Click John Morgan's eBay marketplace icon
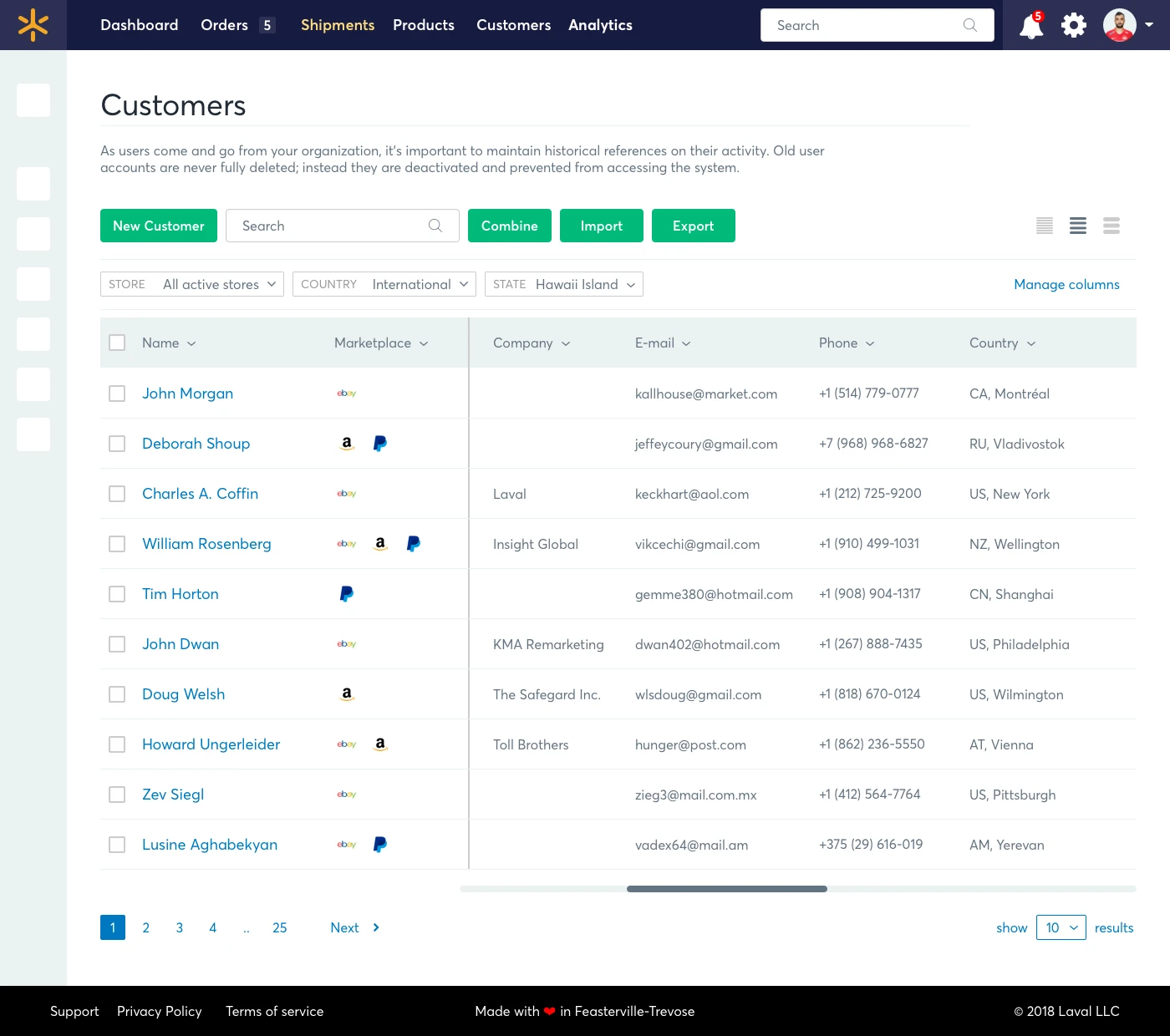This screenshot has height=1036, width=1170. 347,394
